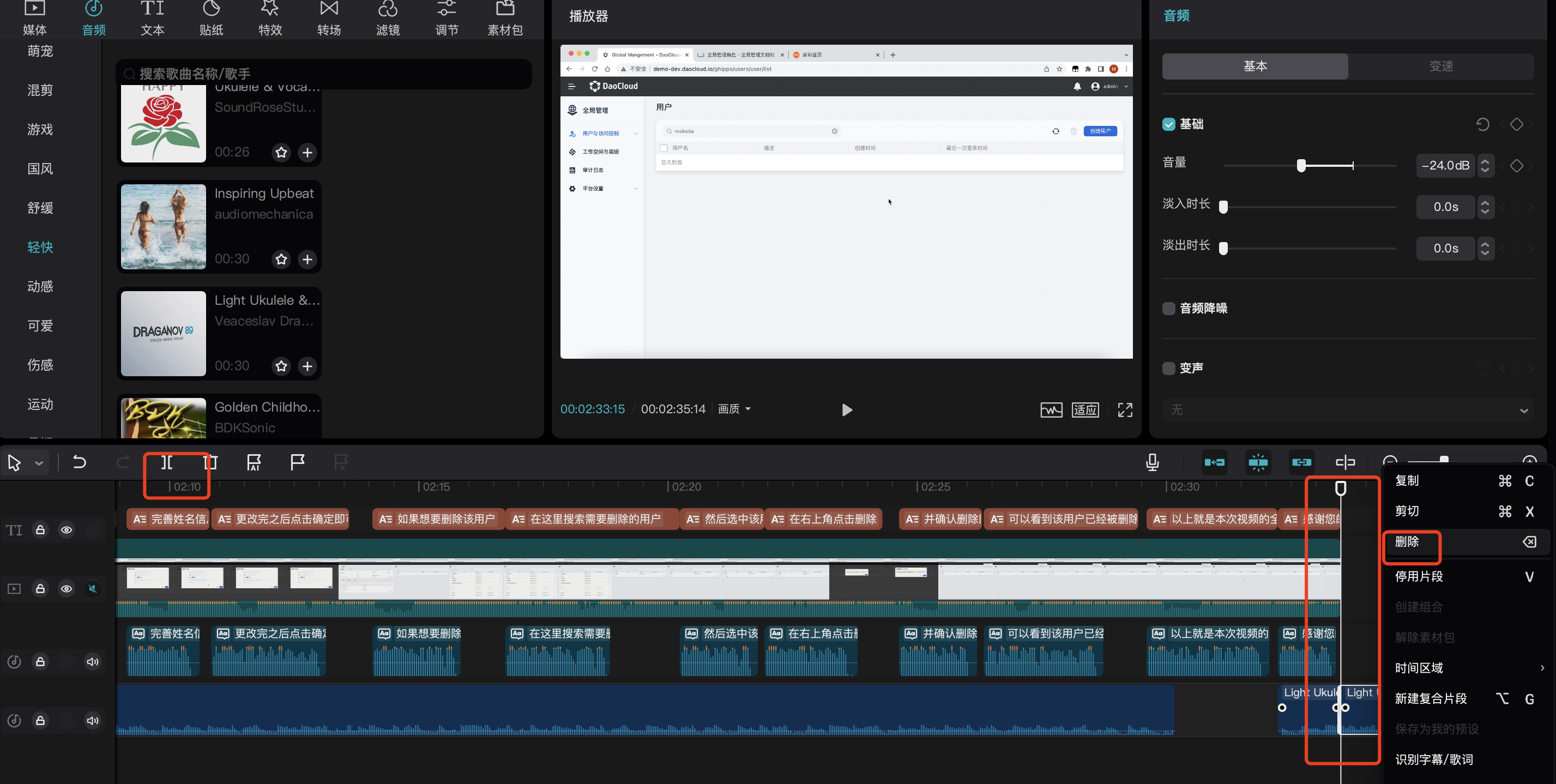
Task: Click the 音量 volume slider handle
Action: tap(1301, 166)
